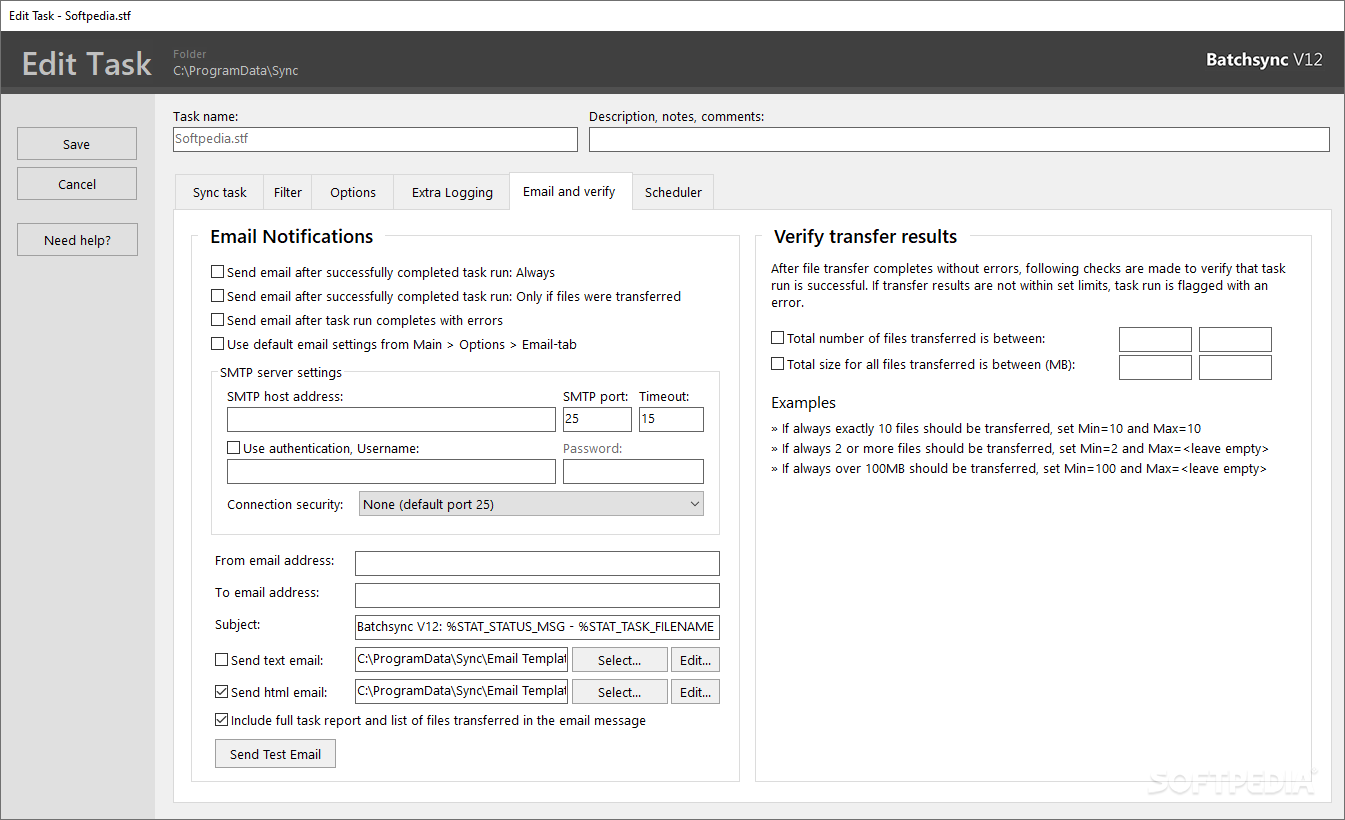Select the Email and verify tab
Screen dimensions: 1345x820
coord(570,191)
